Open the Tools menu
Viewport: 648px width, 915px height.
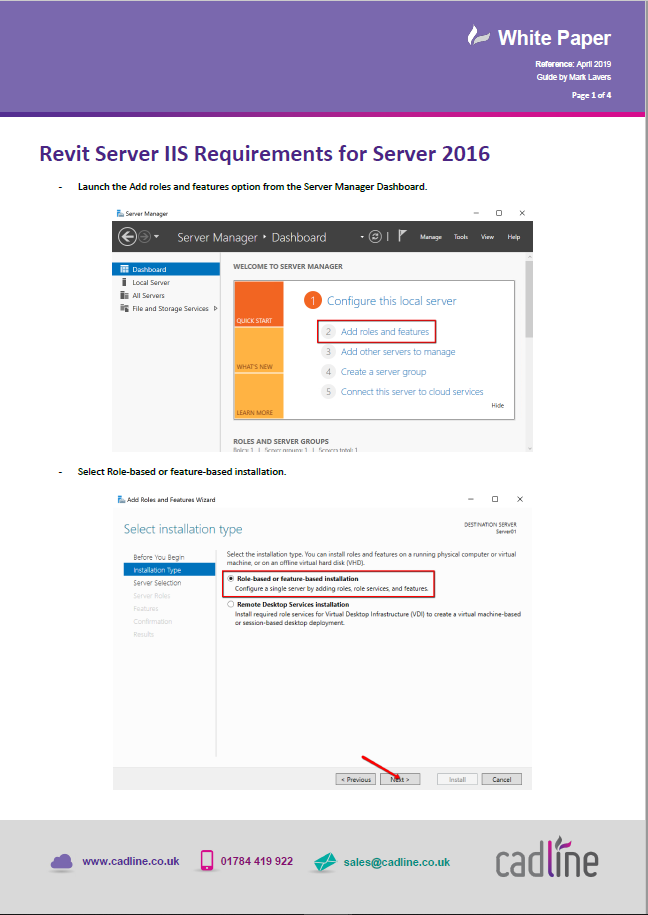(x=461, y=237)
